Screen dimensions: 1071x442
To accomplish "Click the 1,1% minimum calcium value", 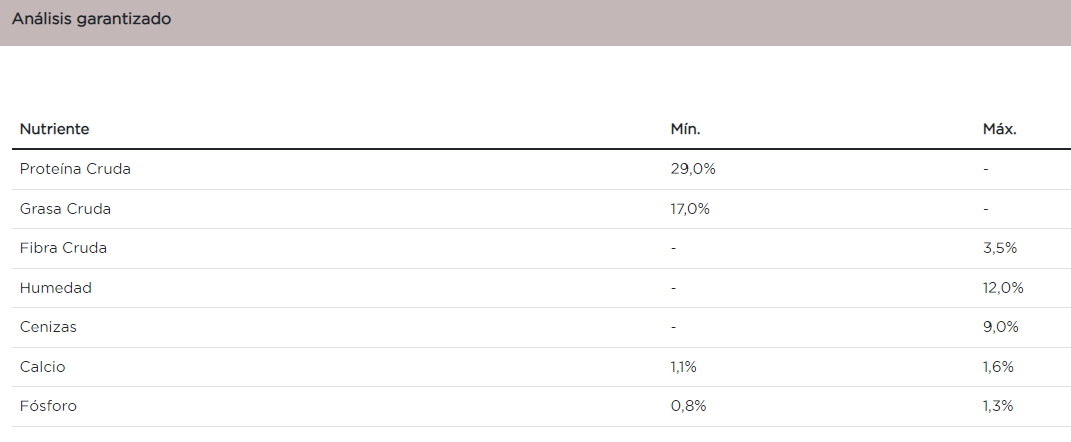I will coord(683,367).
